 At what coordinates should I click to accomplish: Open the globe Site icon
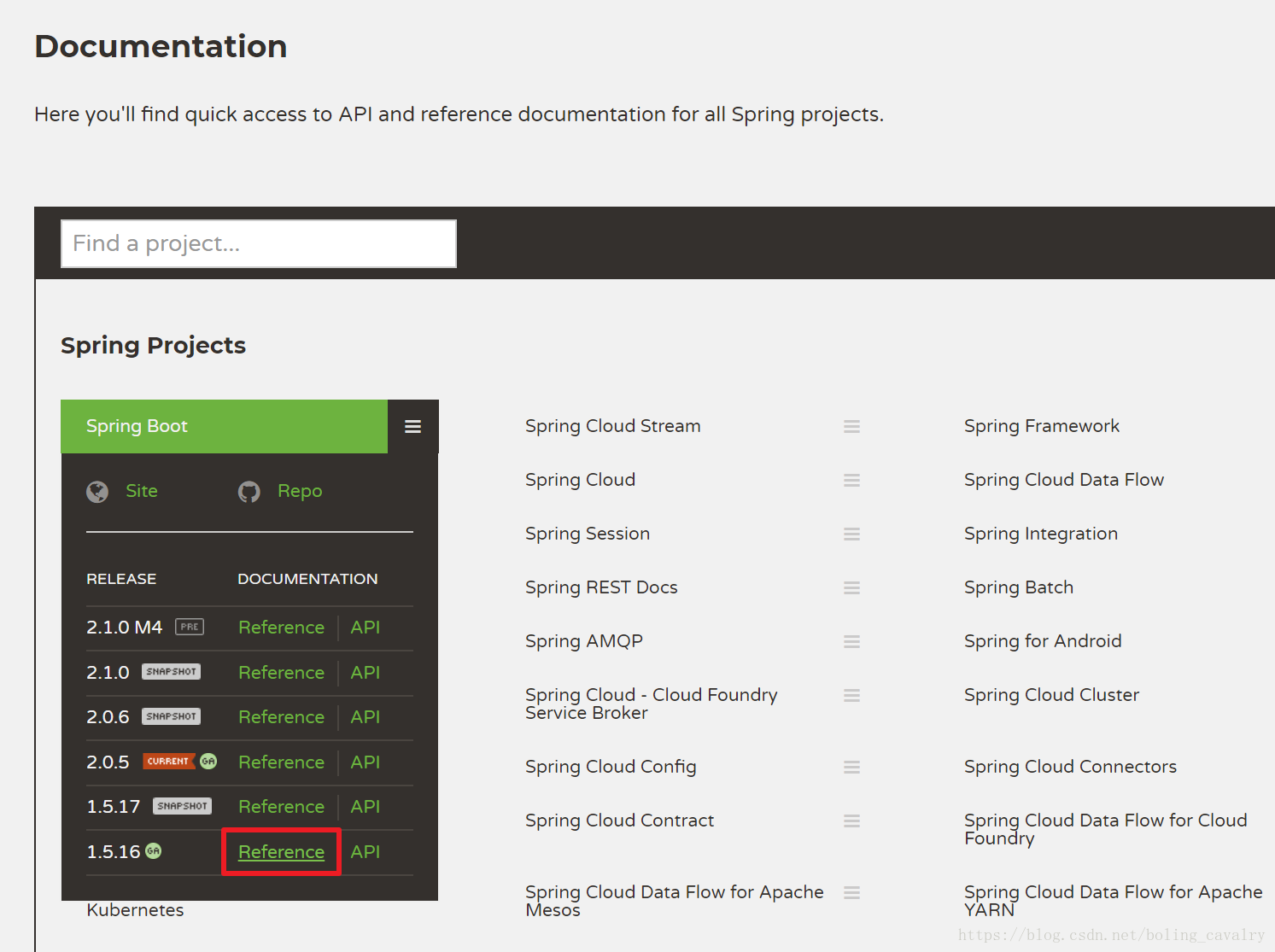pos(97,492)
